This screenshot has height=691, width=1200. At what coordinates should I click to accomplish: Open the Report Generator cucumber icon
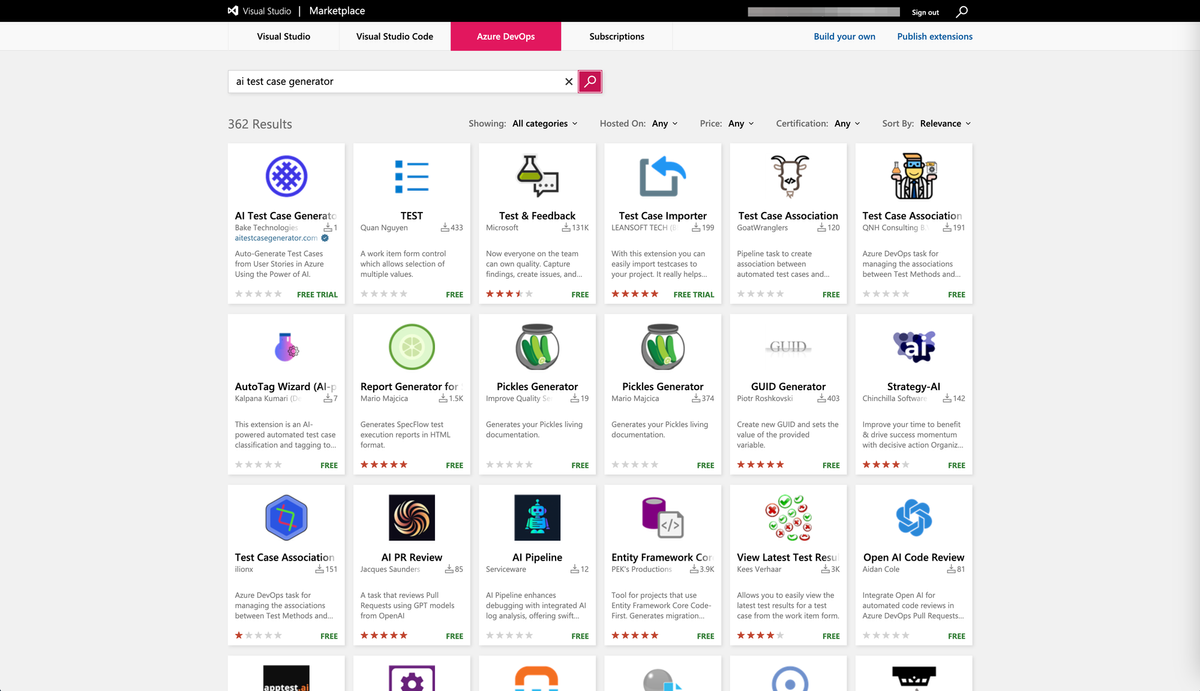click(x=411, y=347)
